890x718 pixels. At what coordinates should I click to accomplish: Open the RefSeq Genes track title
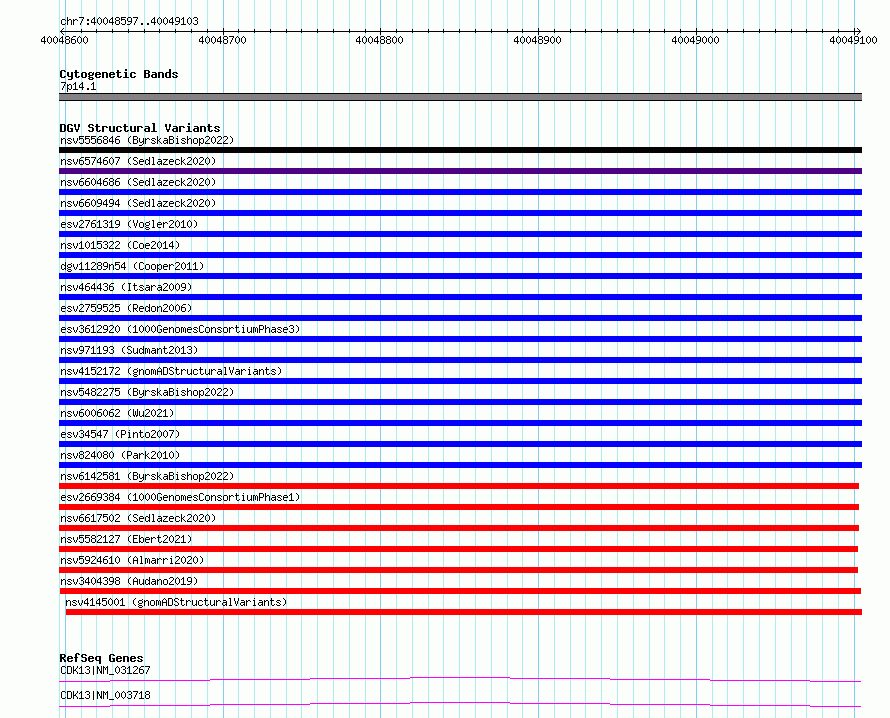click(102, 658)
